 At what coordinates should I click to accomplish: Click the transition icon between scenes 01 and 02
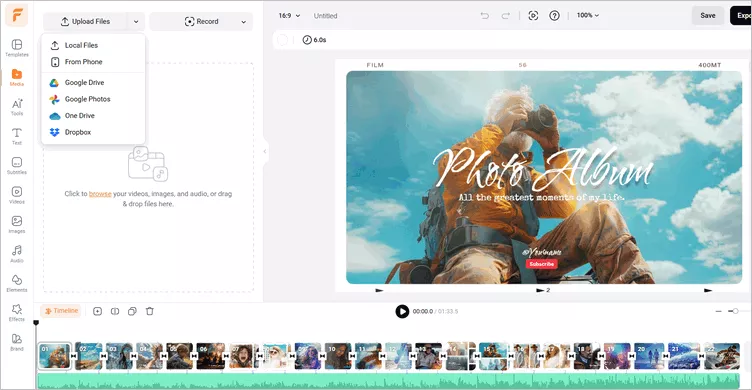tap(73, 356)
